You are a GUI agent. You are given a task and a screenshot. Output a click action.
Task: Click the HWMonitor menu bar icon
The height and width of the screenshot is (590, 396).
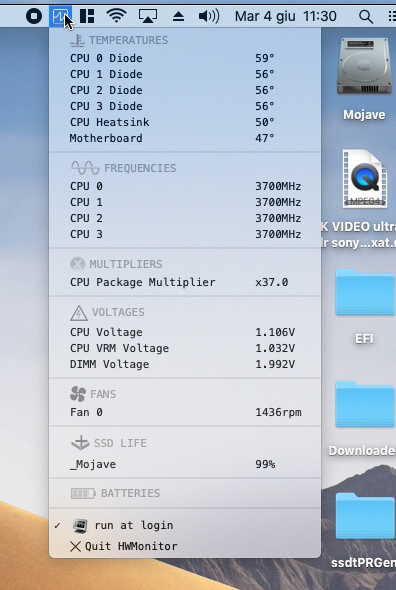[60, 16]
